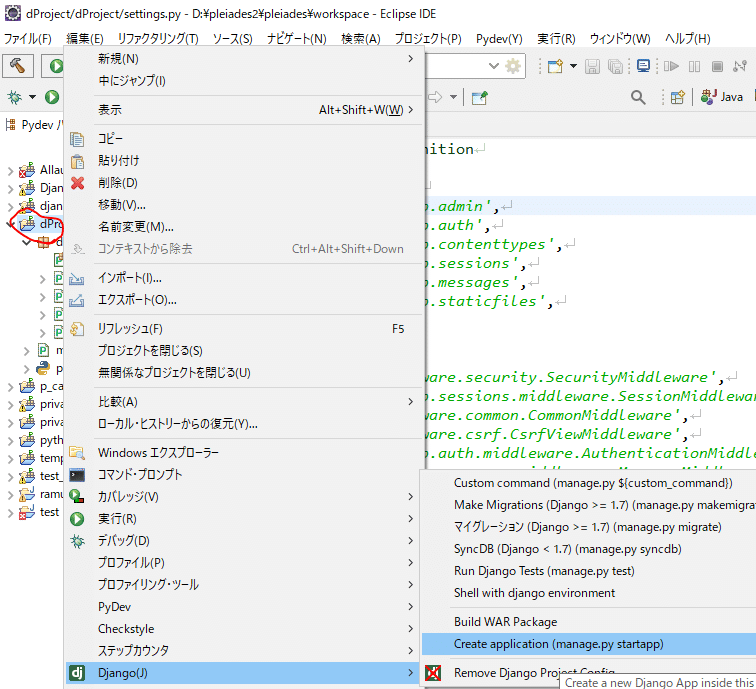Click the bug debug icon in toolbar

tap(14, 97)
